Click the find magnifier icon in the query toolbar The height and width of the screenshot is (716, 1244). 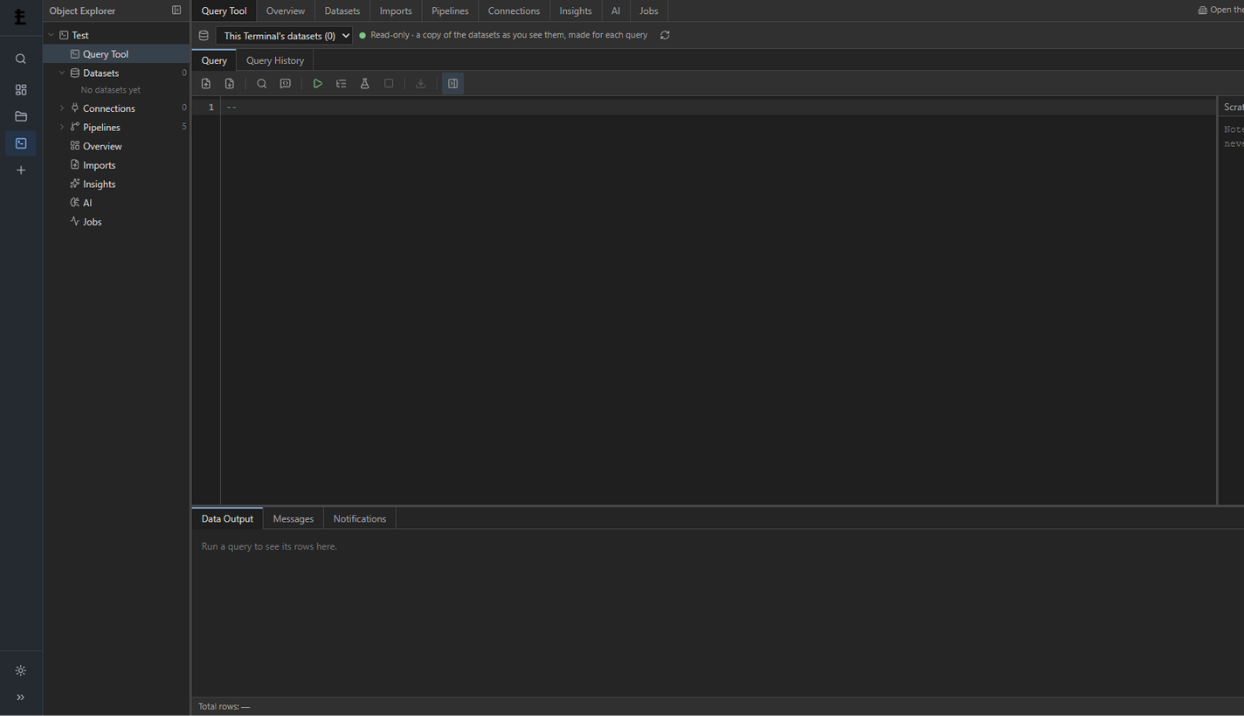point(262,84)
